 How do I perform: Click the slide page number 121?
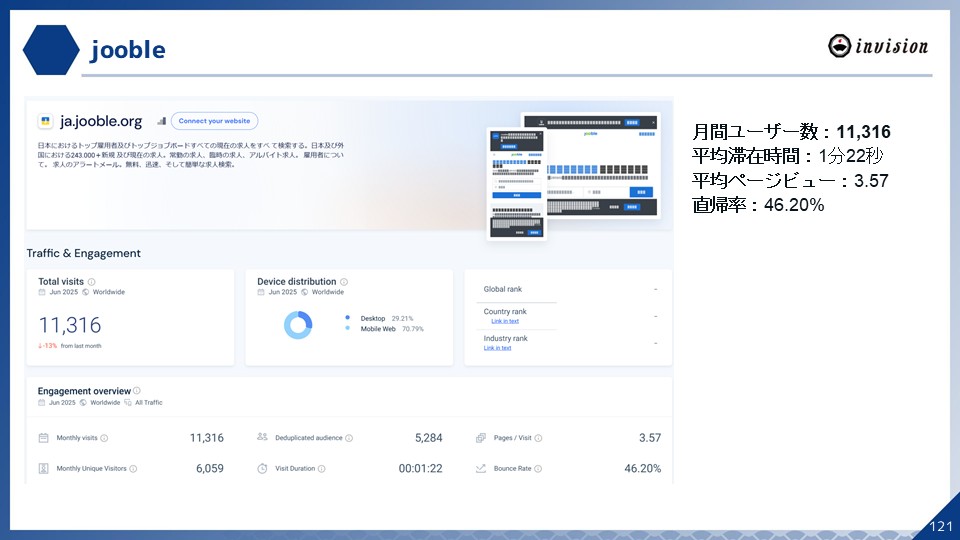click(940, 526)
